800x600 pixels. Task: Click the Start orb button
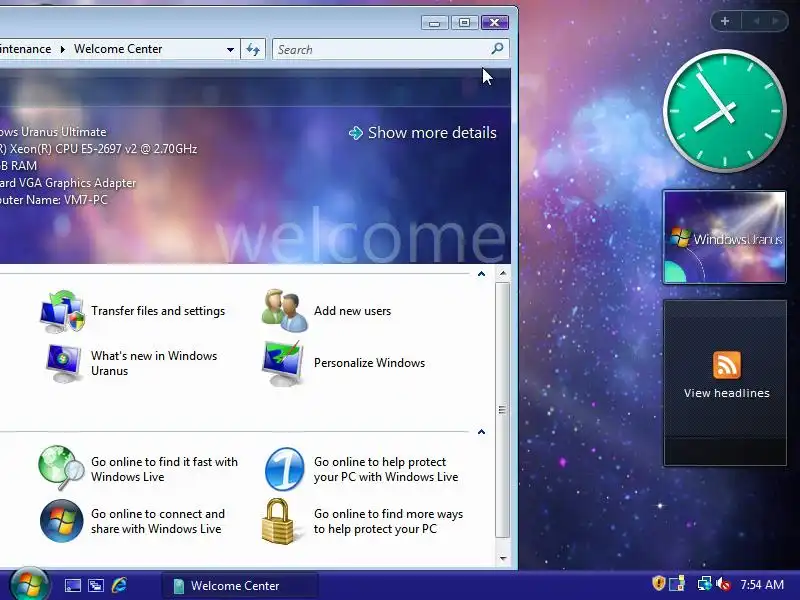30,585
